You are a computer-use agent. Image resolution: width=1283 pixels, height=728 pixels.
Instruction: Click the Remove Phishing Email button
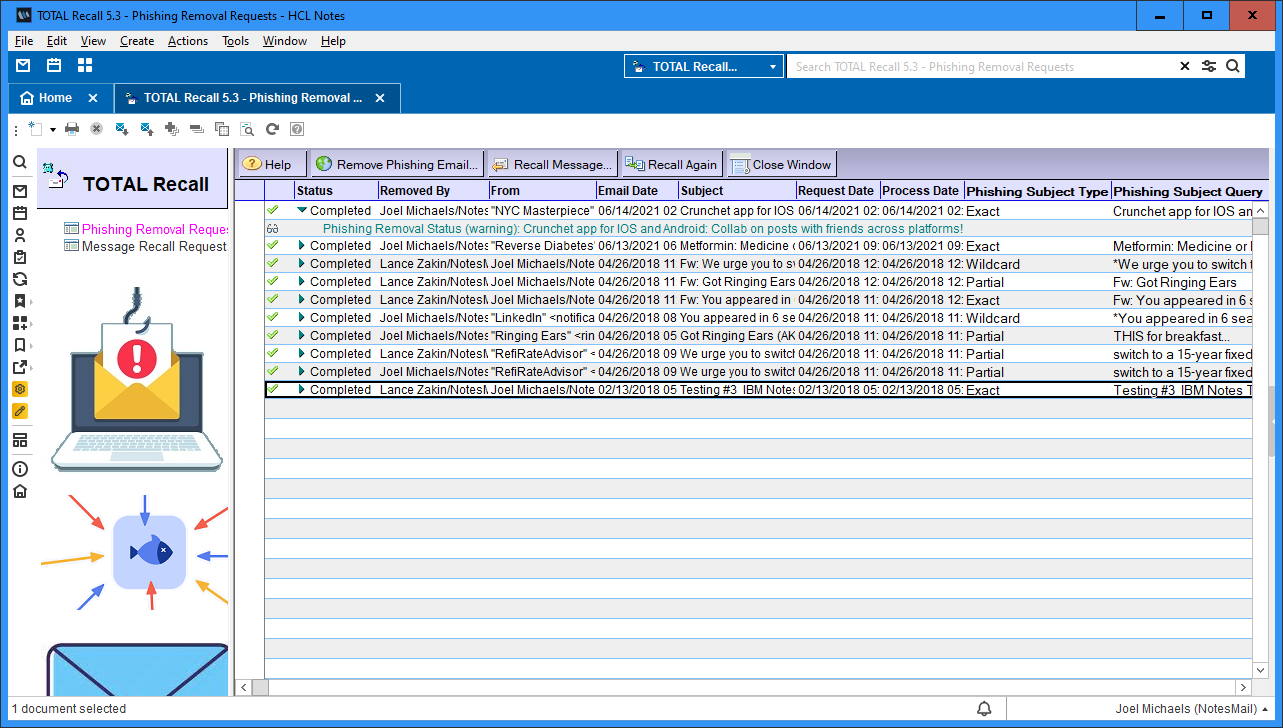pos(397,165)
